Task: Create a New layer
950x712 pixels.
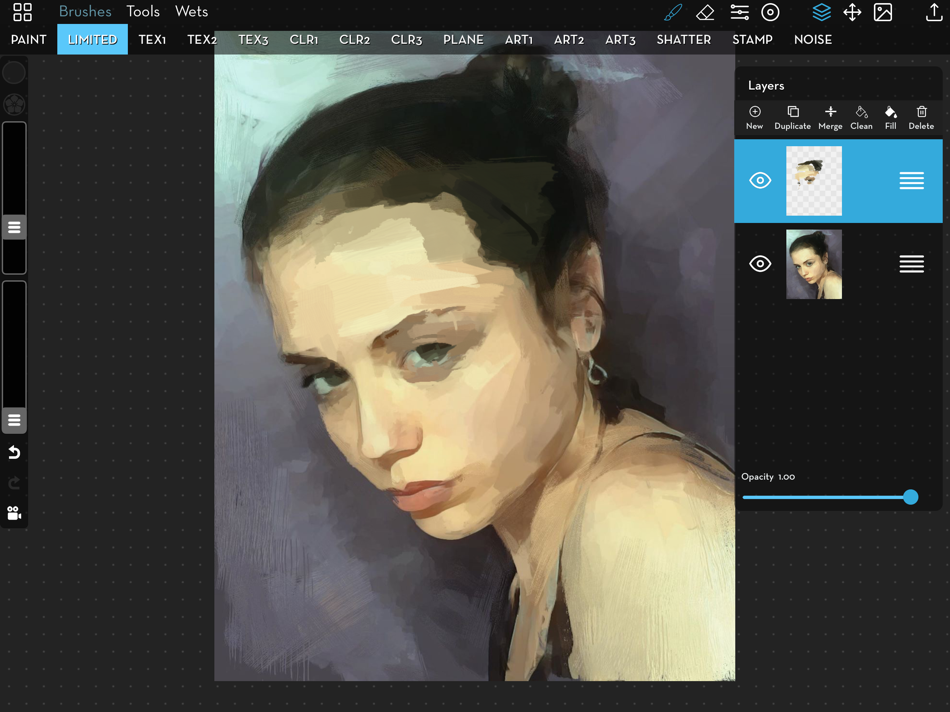Action: [754, 117]
